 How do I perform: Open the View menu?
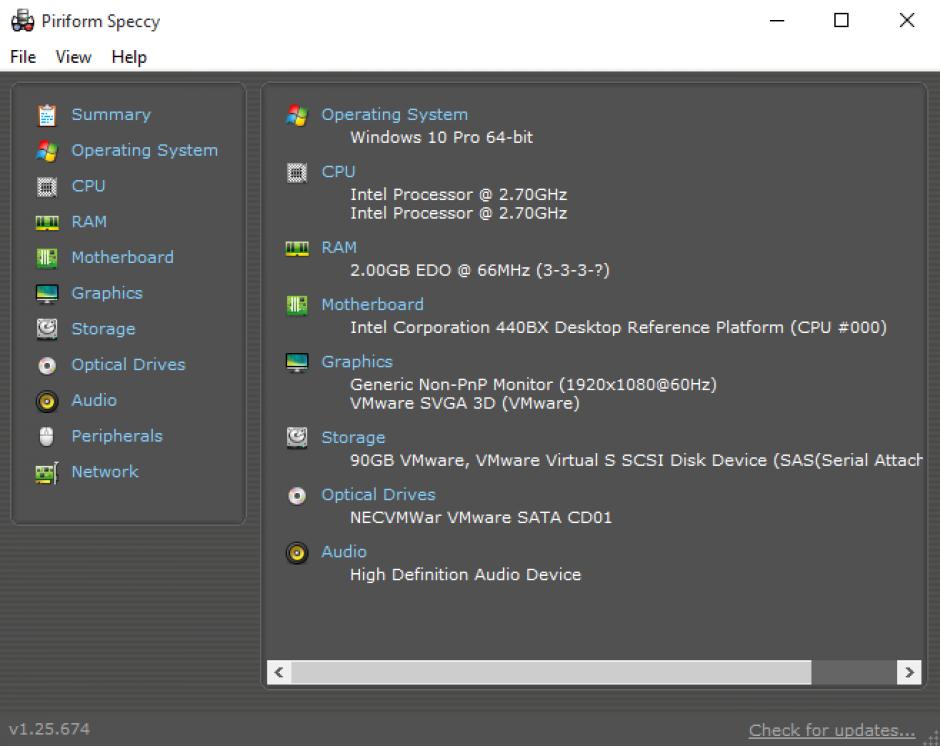click(x=73, y=57)
